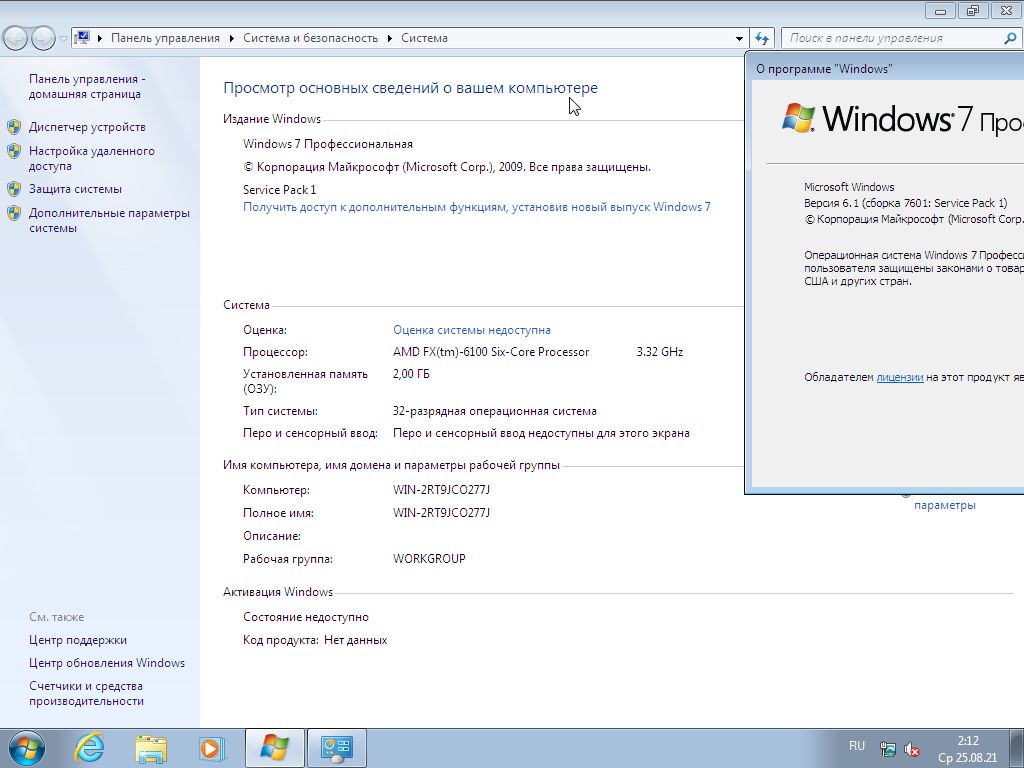Open Диспетчер устройств link
Image resolution: width=1024 pixels, height=768 pixels.
point(87,127)
